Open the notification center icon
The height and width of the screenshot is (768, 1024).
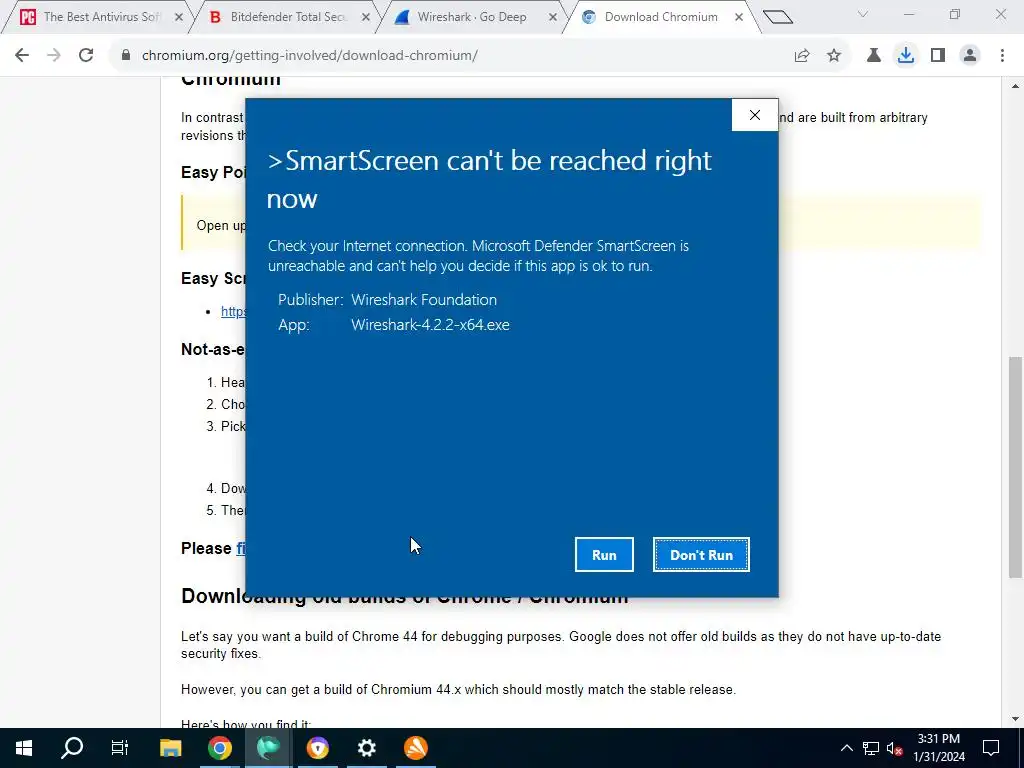[991, 748]
